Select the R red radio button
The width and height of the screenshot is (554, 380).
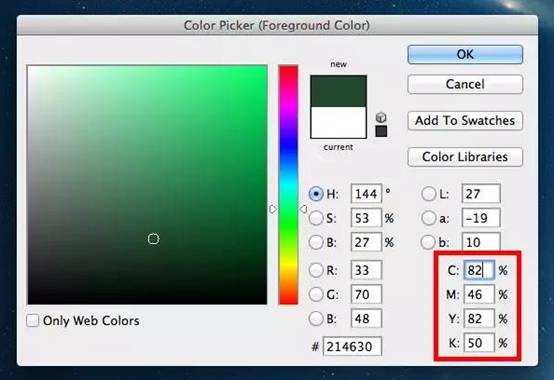[x=316, y=271]
